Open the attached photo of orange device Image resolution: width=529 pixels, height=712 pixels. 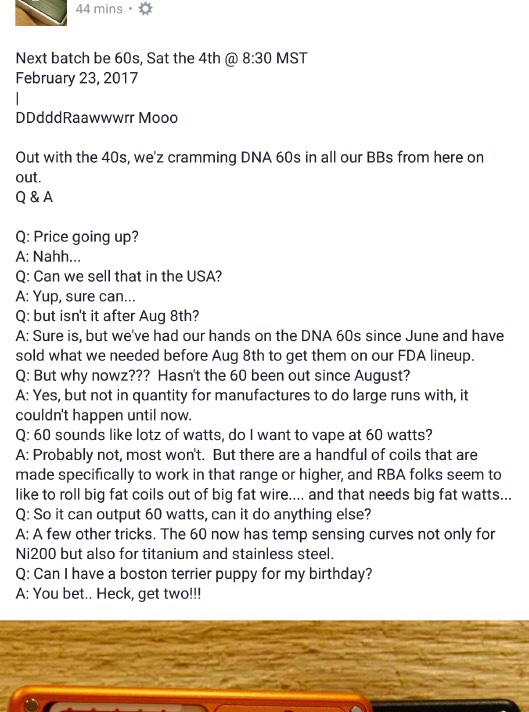pos(264,666)
